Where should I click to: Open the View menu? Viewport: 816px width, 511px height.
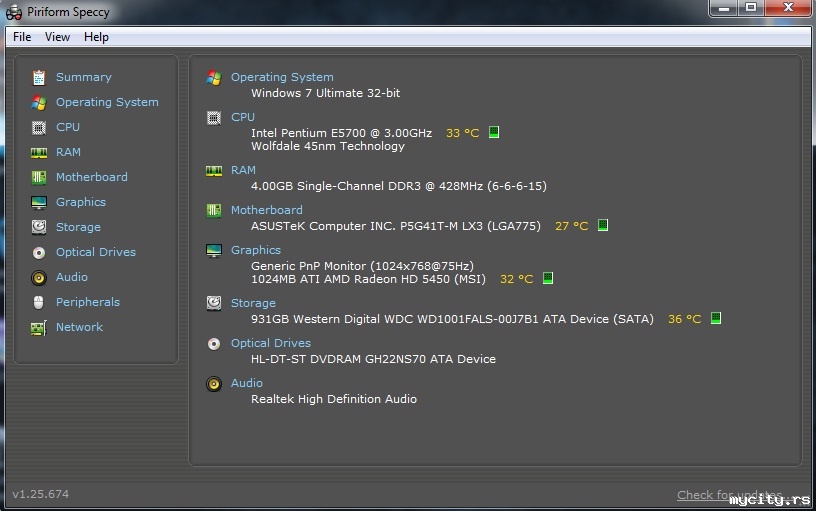pyautogui.click(x=57, y=37)
